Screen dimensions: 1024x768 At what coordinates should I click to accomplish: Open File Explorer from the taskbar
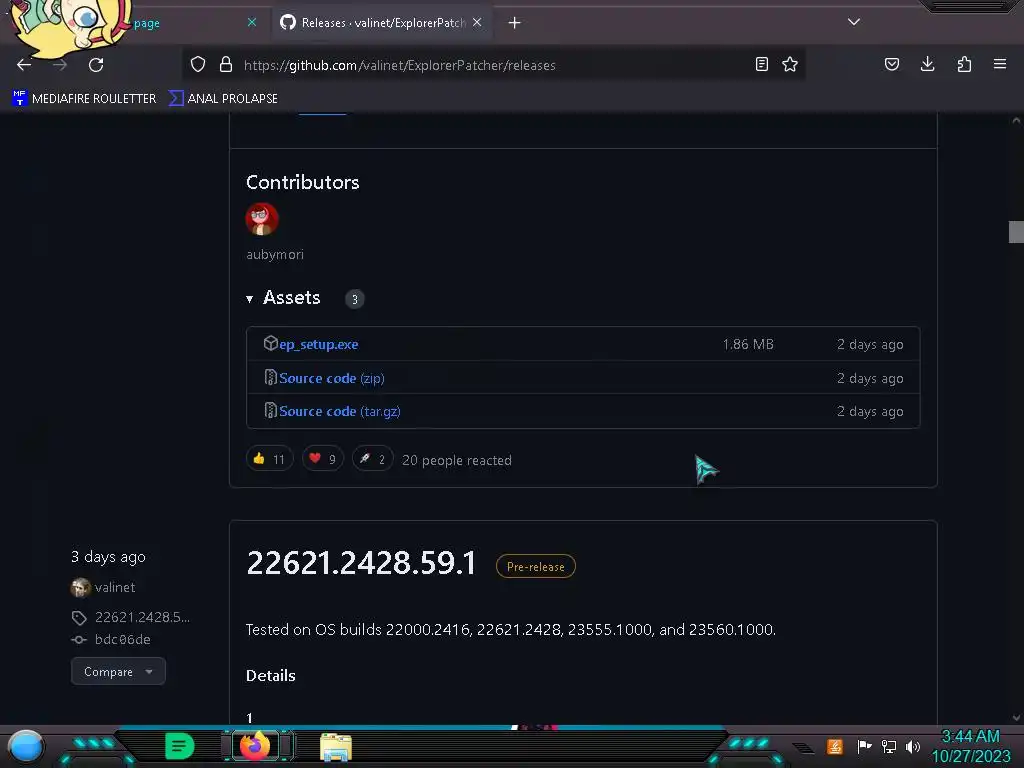click(336, 746)
